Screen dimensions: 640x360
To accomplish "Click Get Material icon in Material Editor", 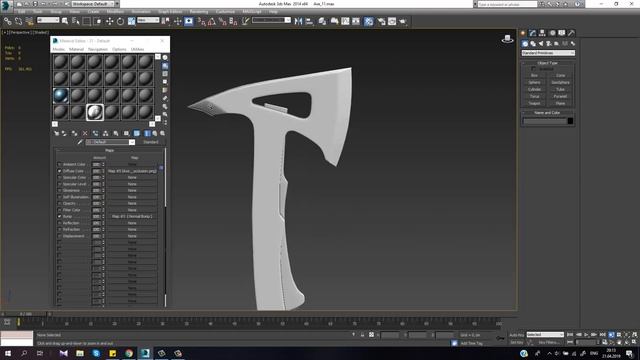I will [56, 133].
